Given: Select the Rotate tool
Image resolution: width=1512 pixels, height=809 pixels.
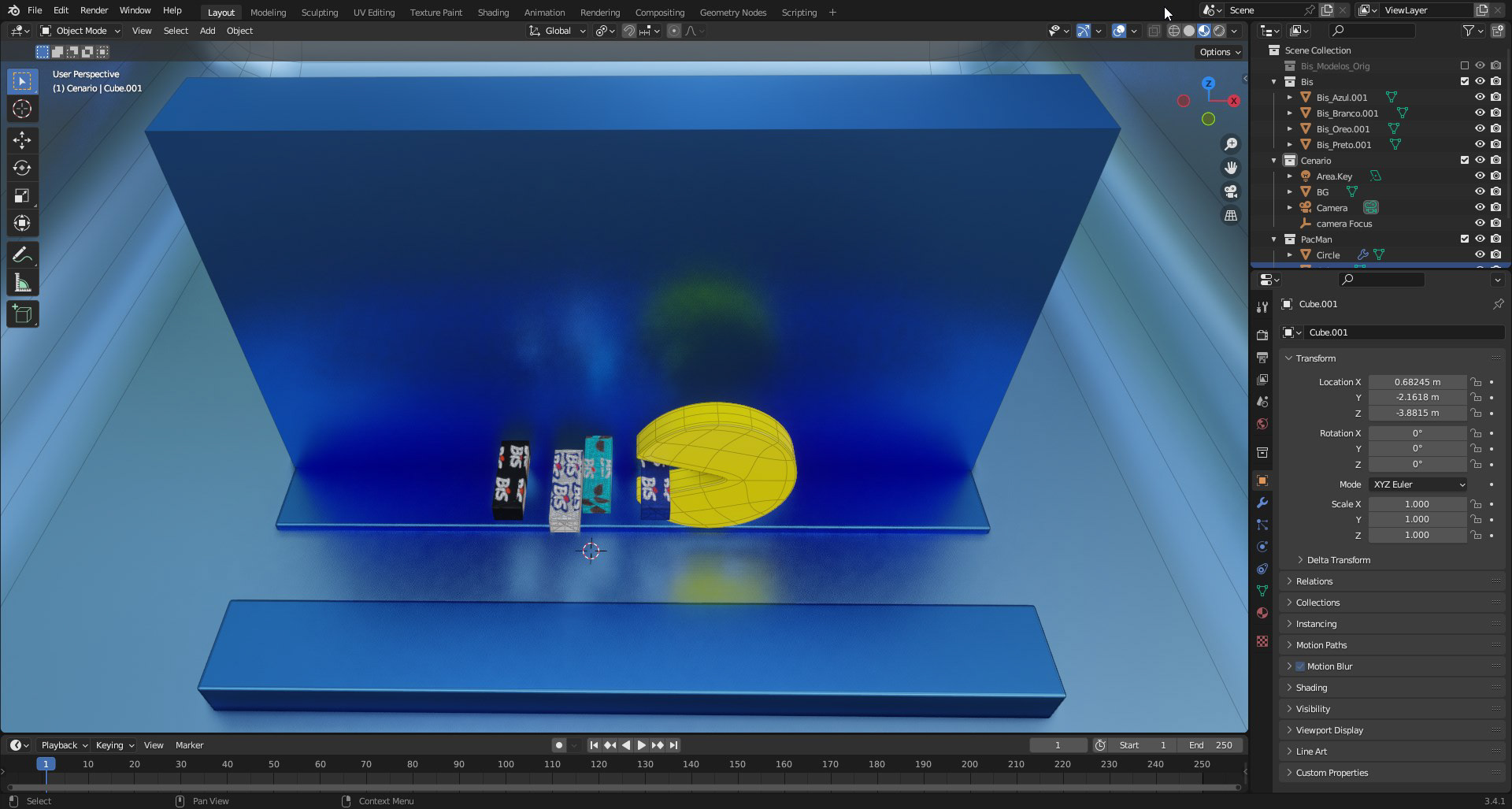Looking at the screenshot, I should click(x=22, y=168).
